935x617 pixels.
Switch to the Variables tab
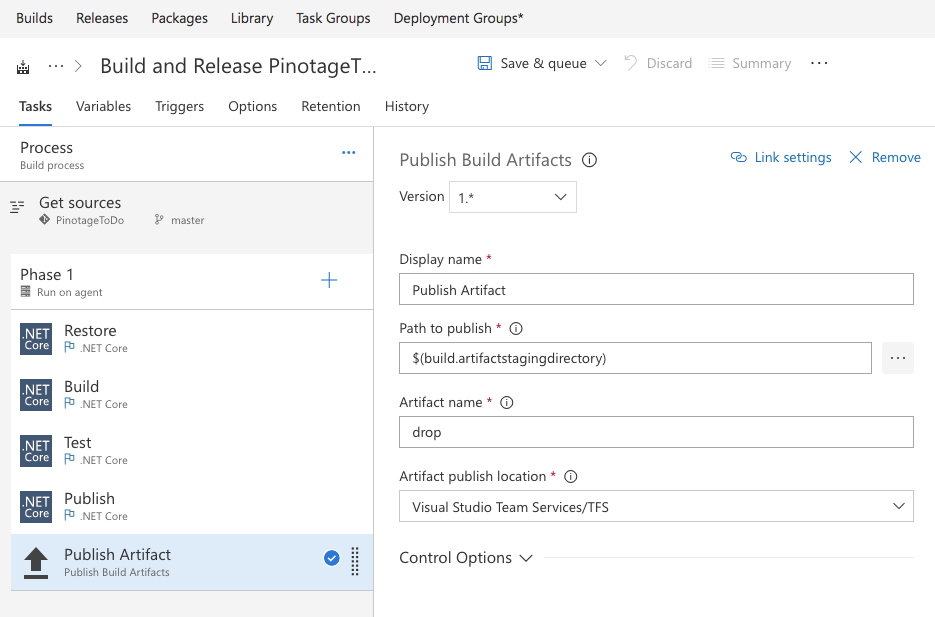[x=104, y=106]
